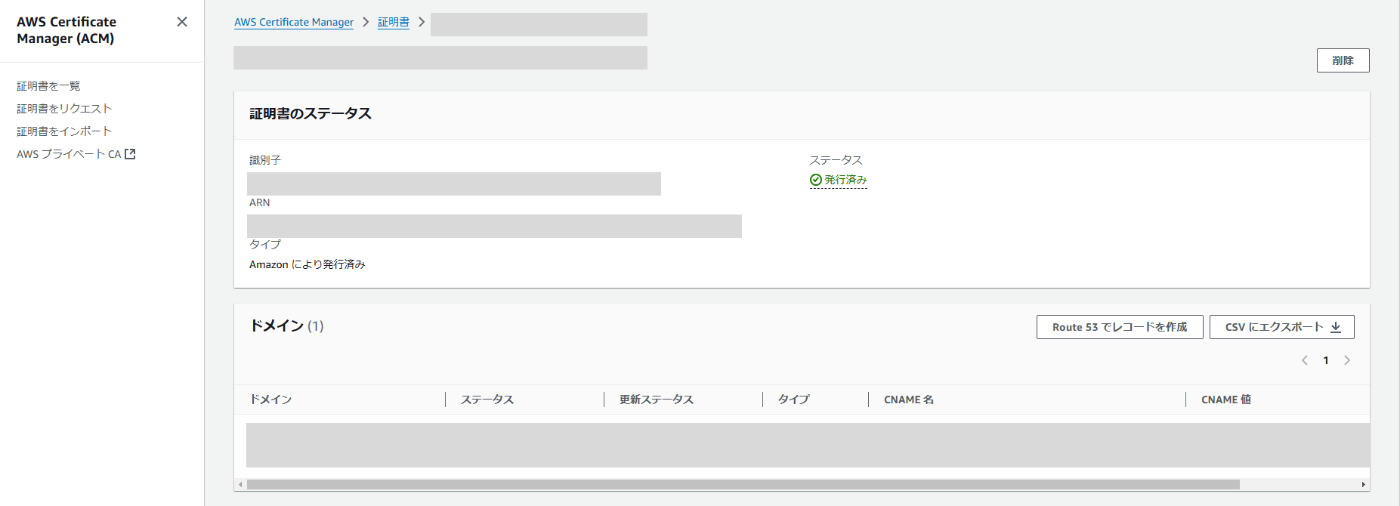Click the CNAME 名 column header
1400x506 pixels.
pyautogui.click(x=909, y=399)
